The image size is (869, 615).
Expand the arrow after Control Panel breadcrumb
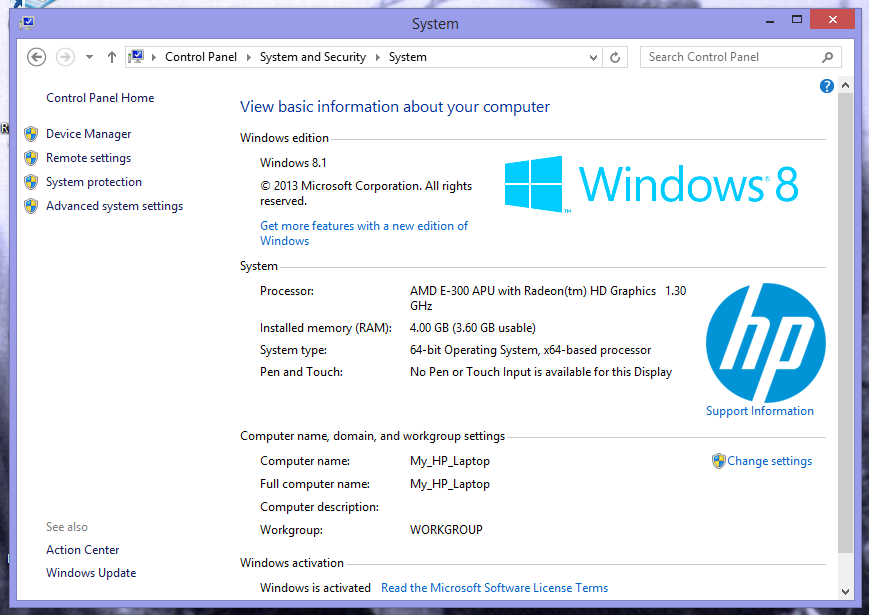(x=248, y=57)
